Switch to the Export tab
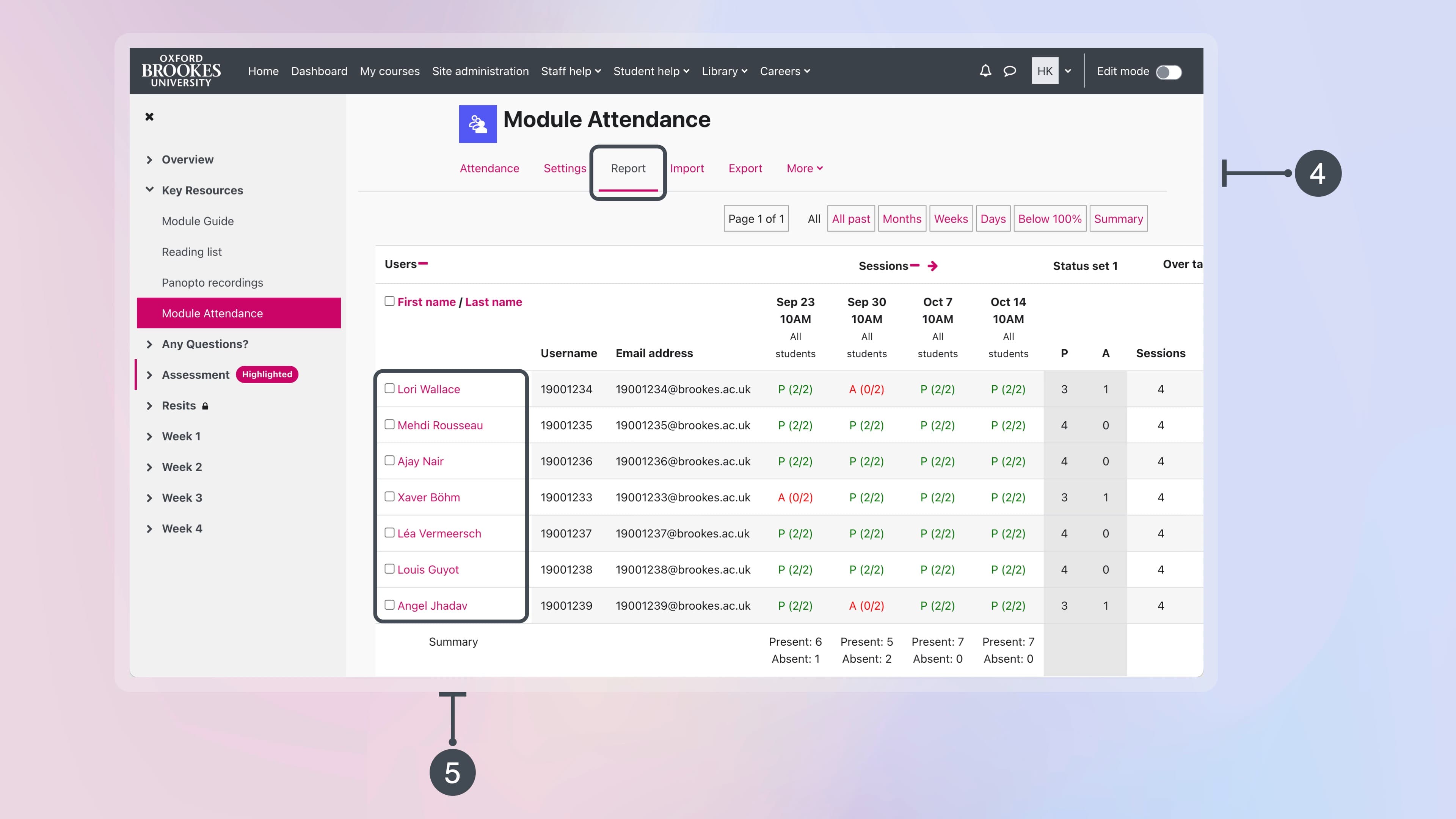 click(x=745, y=168)
